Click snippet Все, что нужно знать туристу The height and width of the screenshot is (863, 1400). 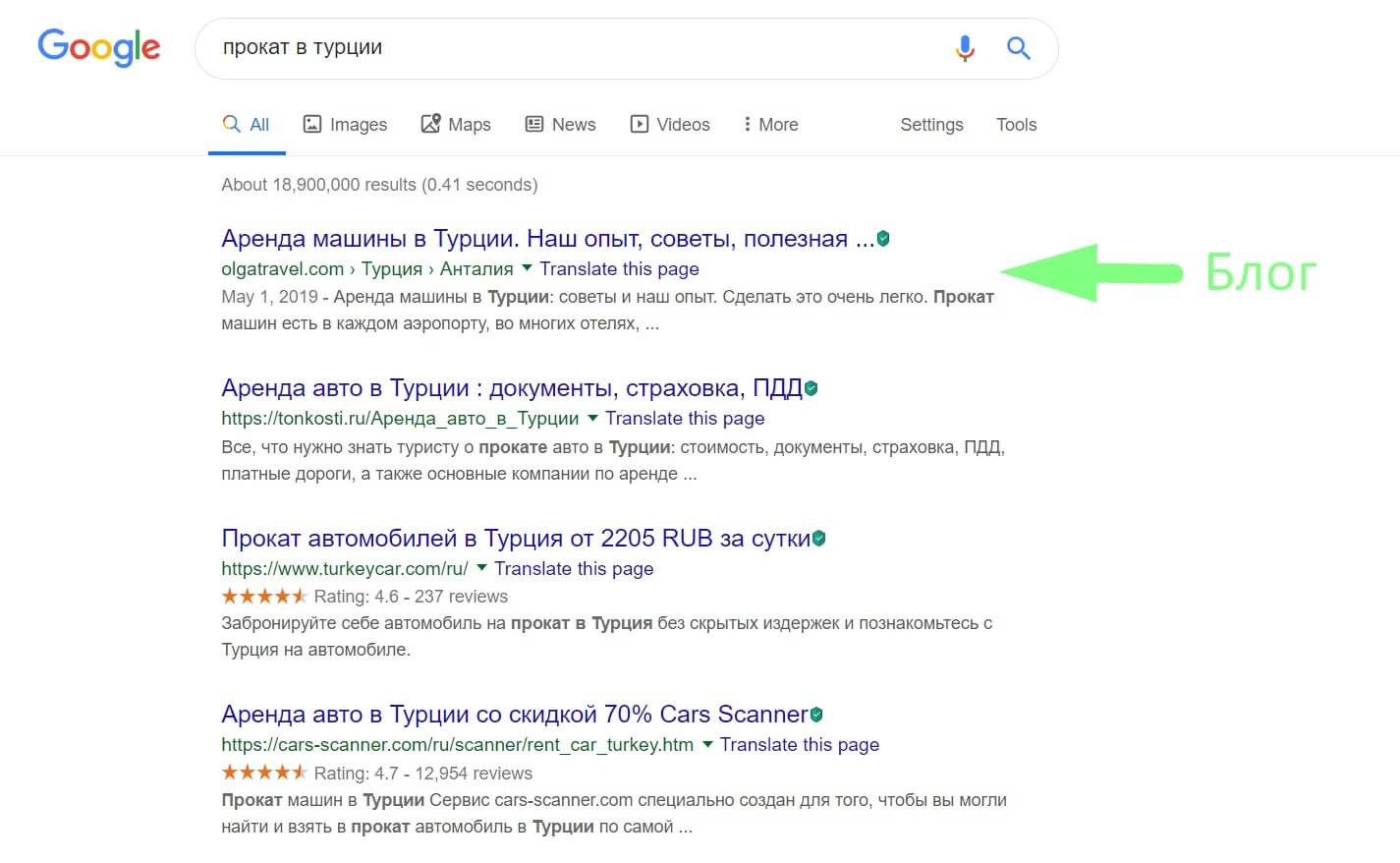[x=613, y=461]
